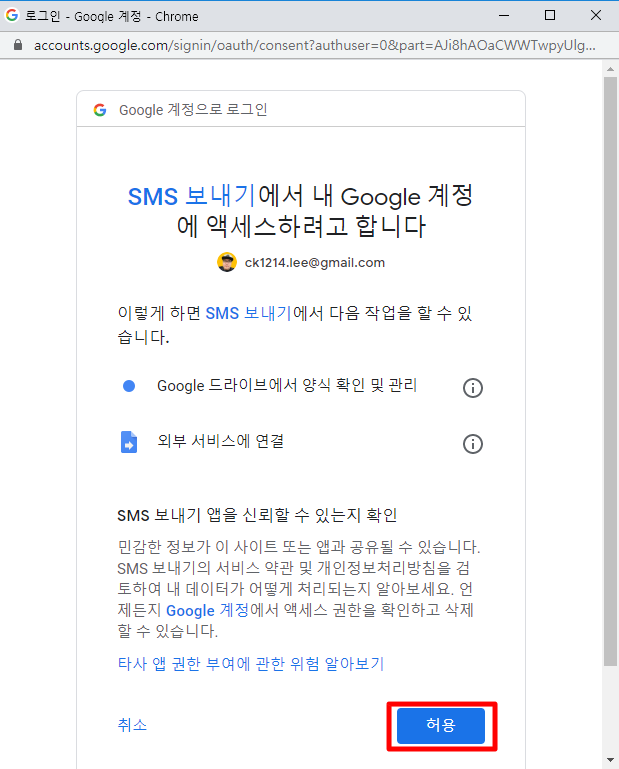619x769 pixels.
Task: Open info for the 외부 서비스에 연결 permission
Action: pyautogui.click(x=473, y=444)
